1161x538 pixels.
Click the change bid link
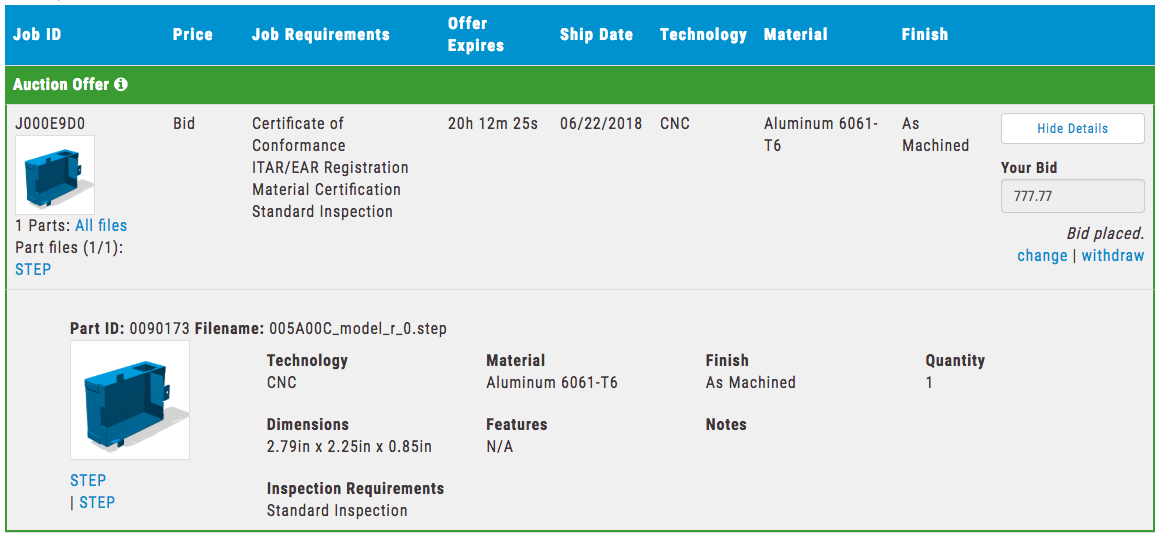(1043, 256)
